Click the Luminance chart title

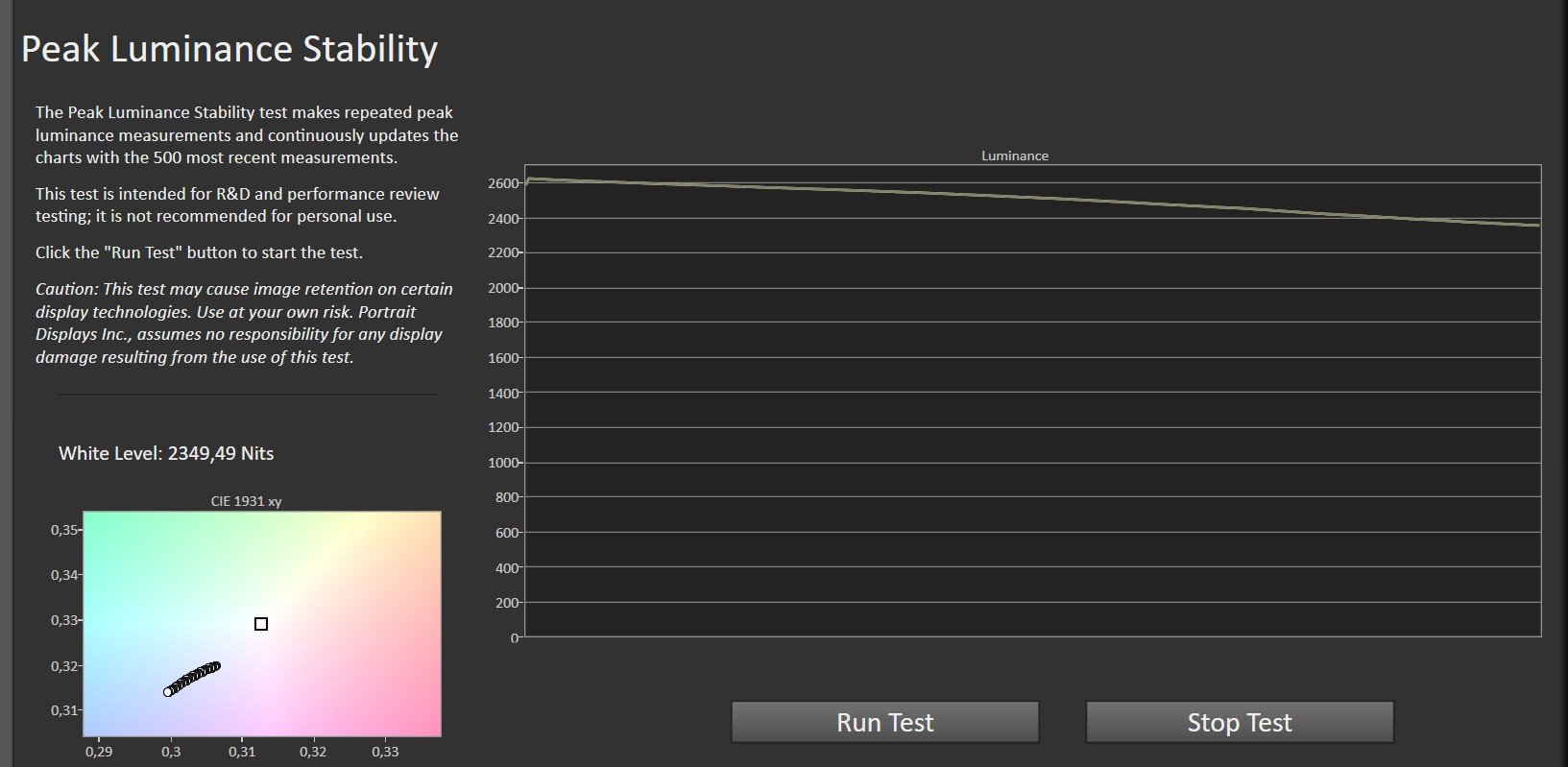coord(1014,156)
